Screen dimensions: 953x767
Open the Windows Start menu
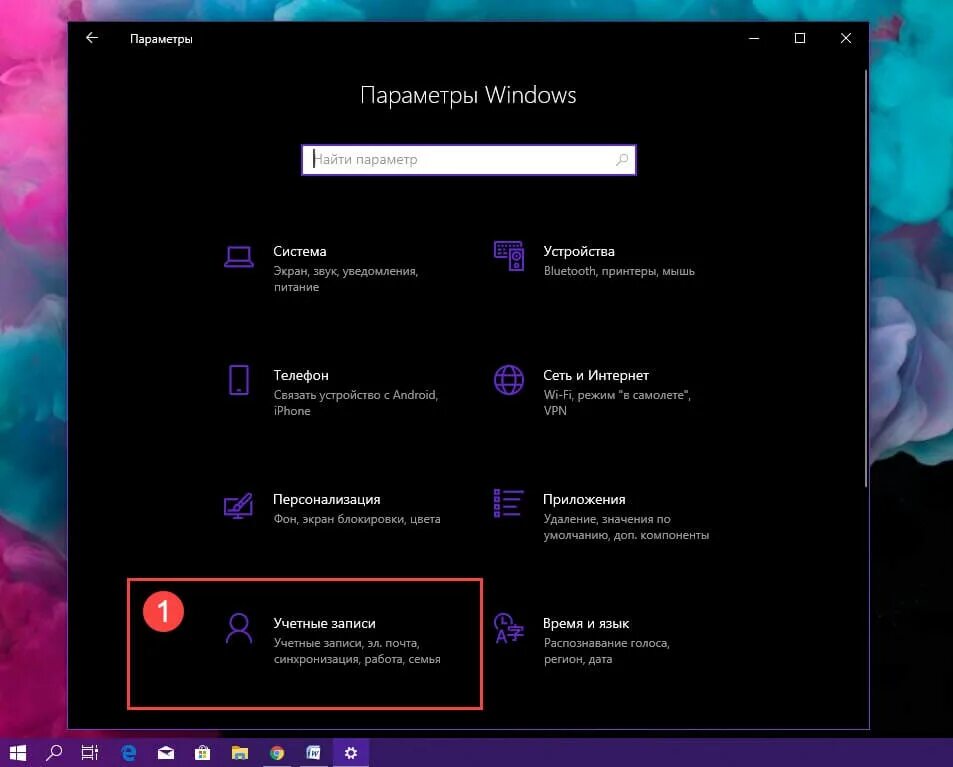click(18, 753)
